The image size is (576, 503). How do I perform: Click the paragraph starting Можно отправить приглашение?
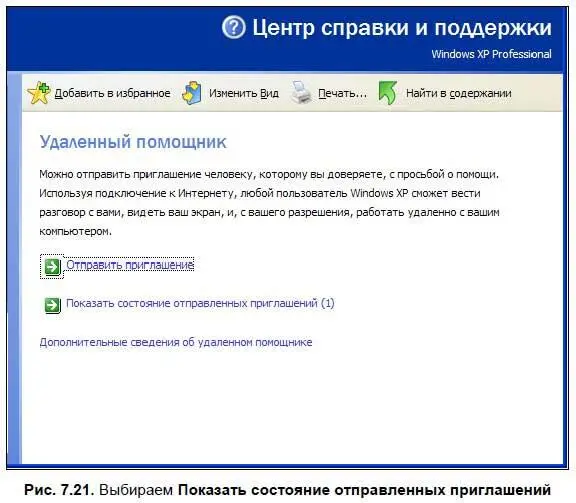click(x=269, y=202)
